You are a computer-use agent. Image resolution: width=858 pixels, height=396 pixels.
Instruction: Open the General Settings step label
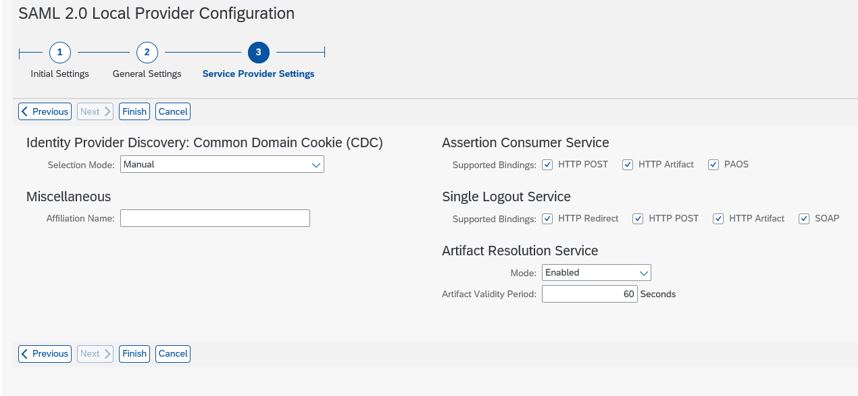click(147, 74)
